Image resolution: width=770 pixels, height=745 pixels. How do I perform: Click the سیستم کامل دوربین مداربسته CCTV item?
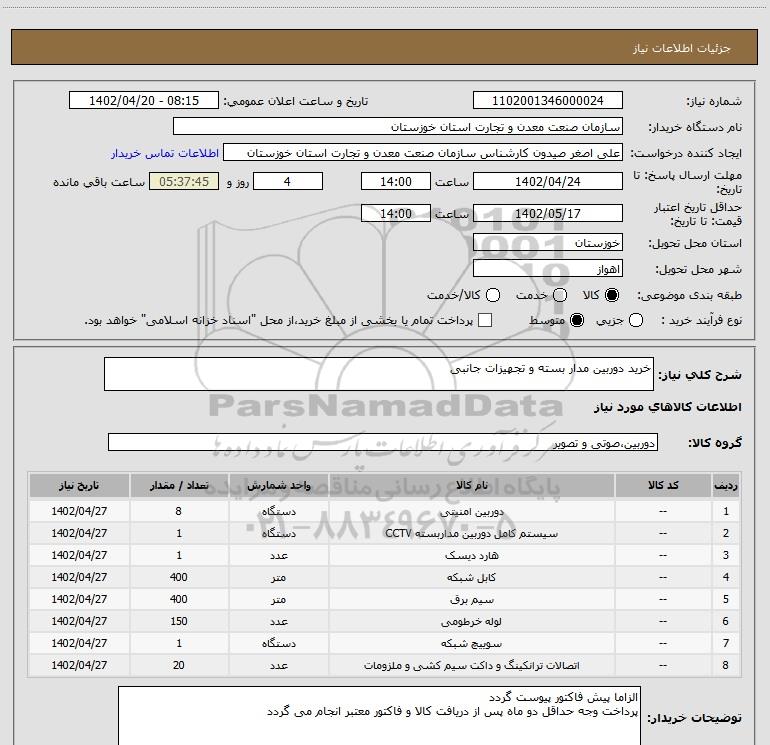471,533
